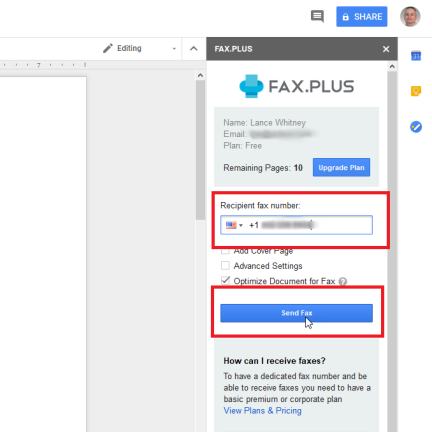
Task: Open the Google Calendar side panel icon
Action: pyautogui.click(x=416, y=56)
